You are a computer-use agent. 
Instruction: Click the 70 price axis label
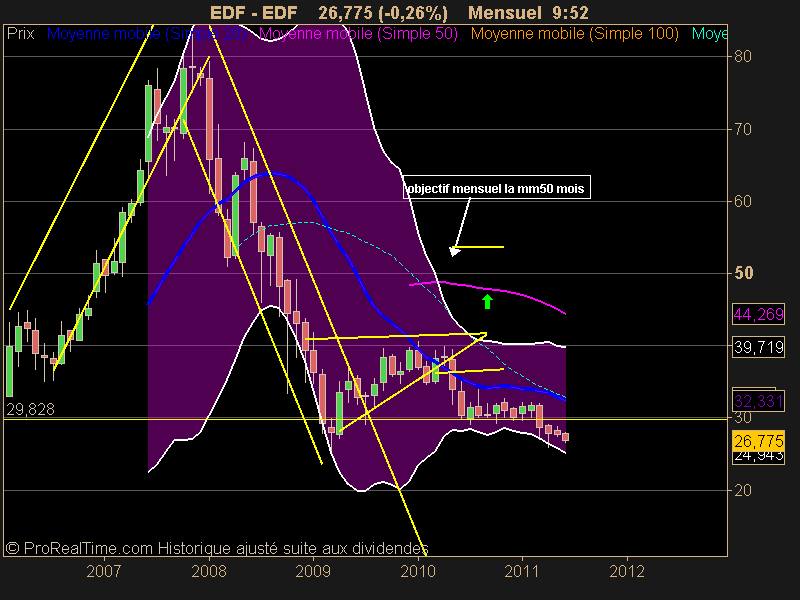tap(743, 129)
